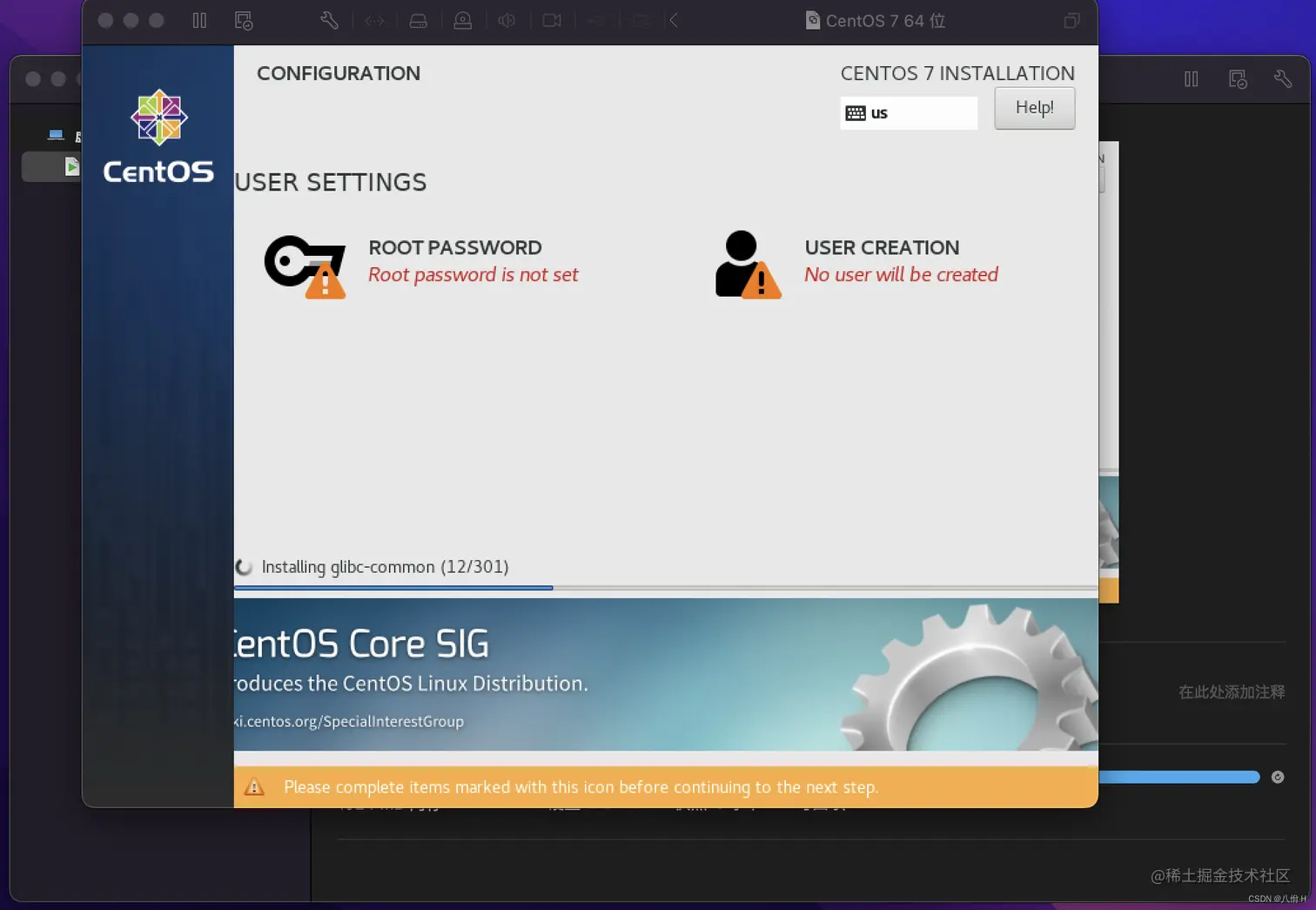Click pause icon in the background window toolbar
1316x910 pixels.
coord(1192,79)
